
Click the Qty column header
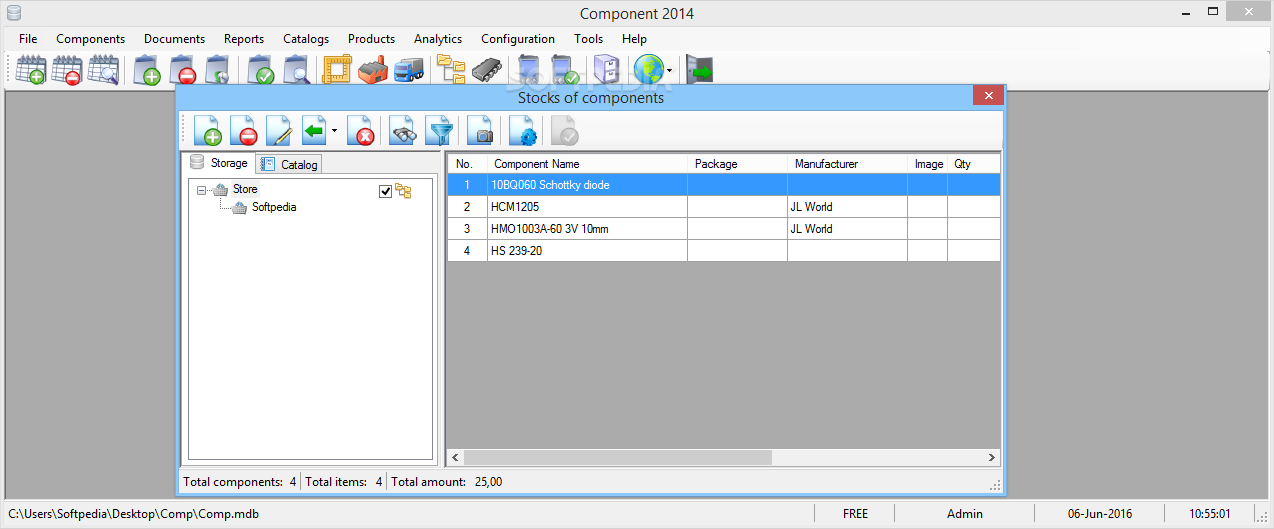[x=974, y=164]
